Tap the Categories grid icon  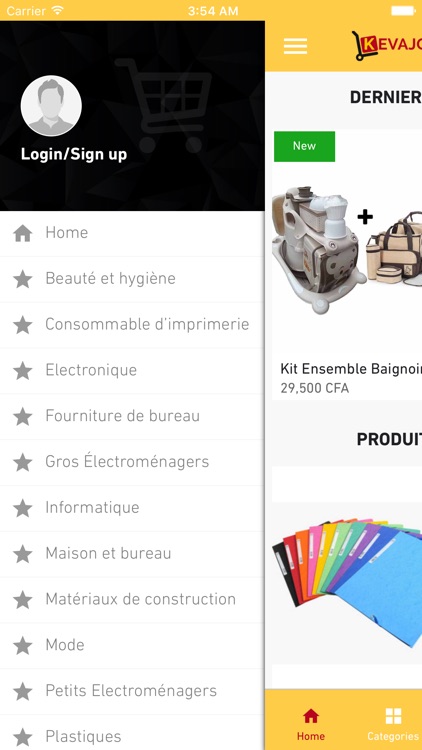393,716
